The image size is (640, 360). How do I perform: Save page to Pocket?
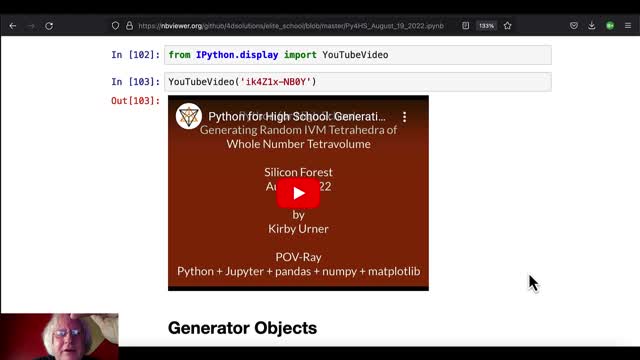(x=574, y=26)
